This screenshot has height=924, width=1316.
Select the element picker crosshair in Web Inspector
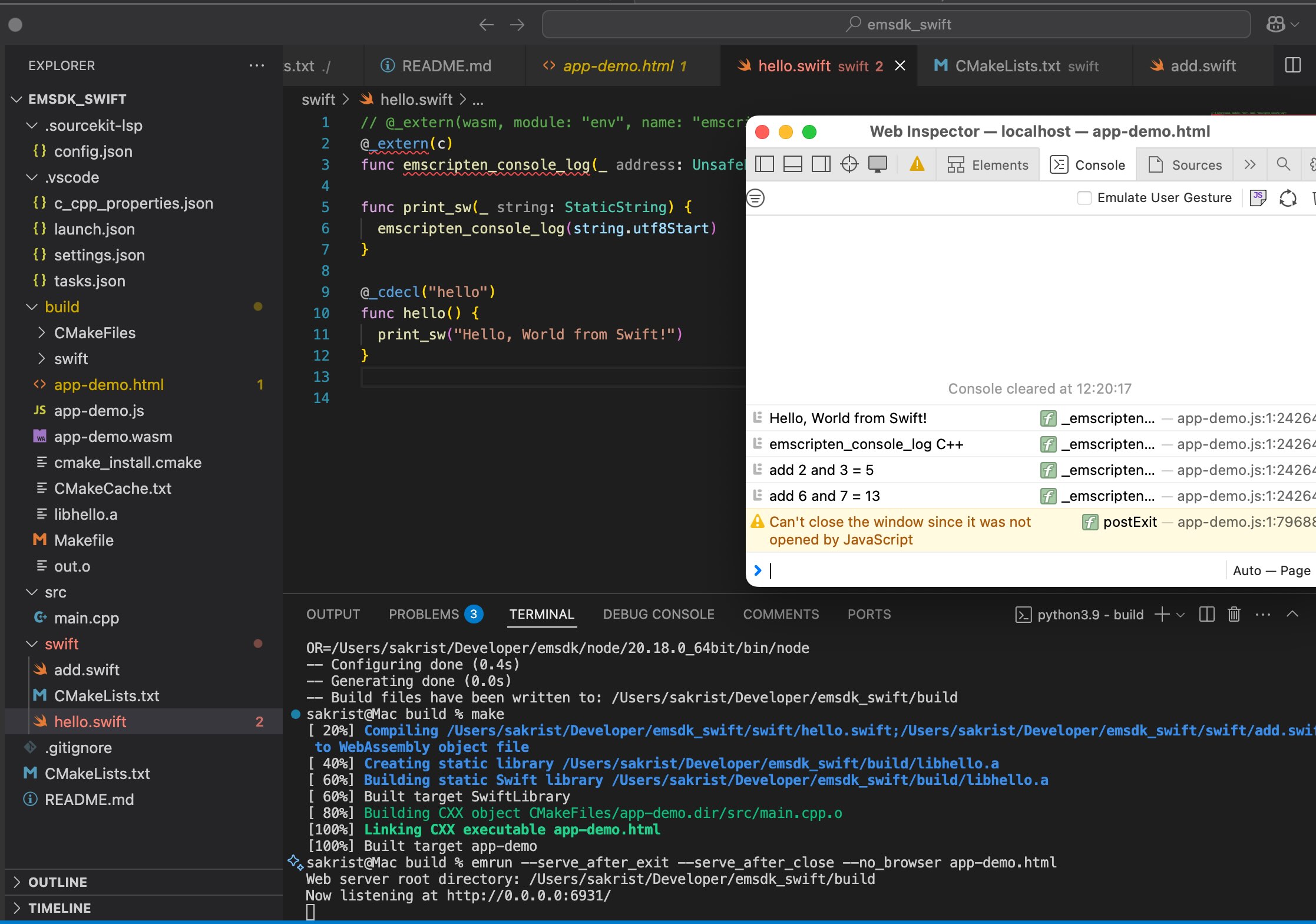[x=849, y=164]
